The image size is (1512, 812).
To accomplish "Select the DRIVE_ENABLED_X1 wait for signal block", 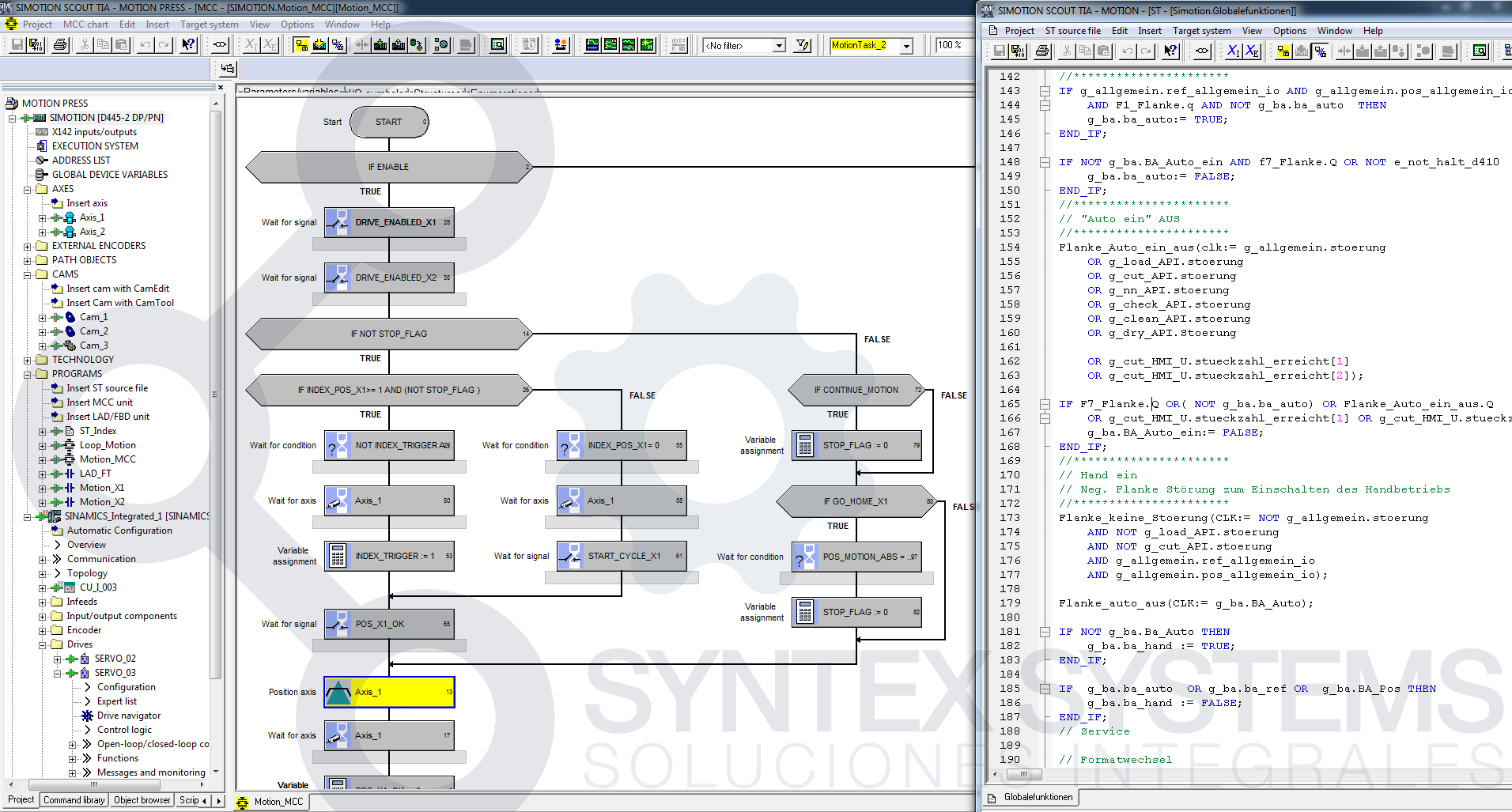I will 389,222.
